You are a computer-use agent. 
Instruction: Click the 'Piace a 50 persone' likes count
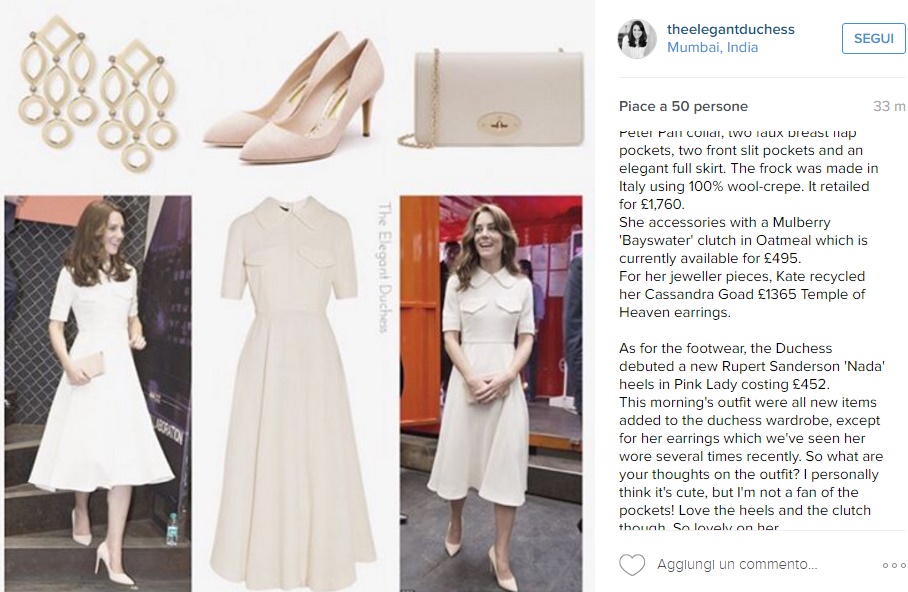[683, 107]
